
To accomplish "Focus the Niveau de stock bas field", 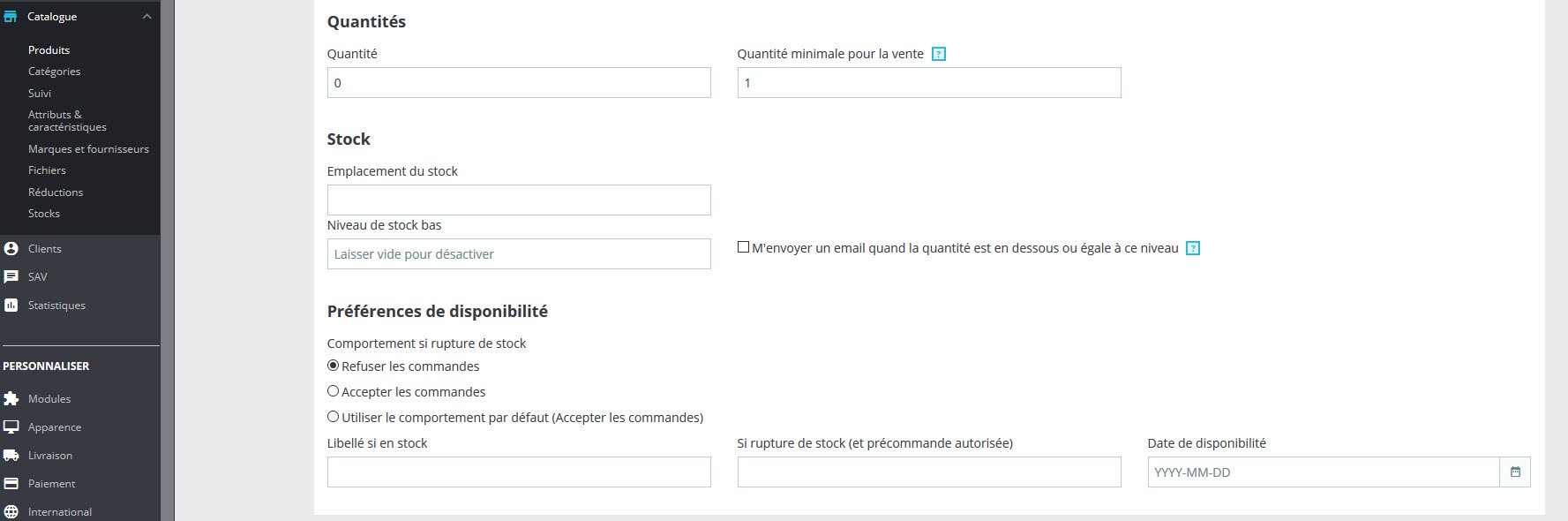I will pyautogui.click(x=519, y=254).
